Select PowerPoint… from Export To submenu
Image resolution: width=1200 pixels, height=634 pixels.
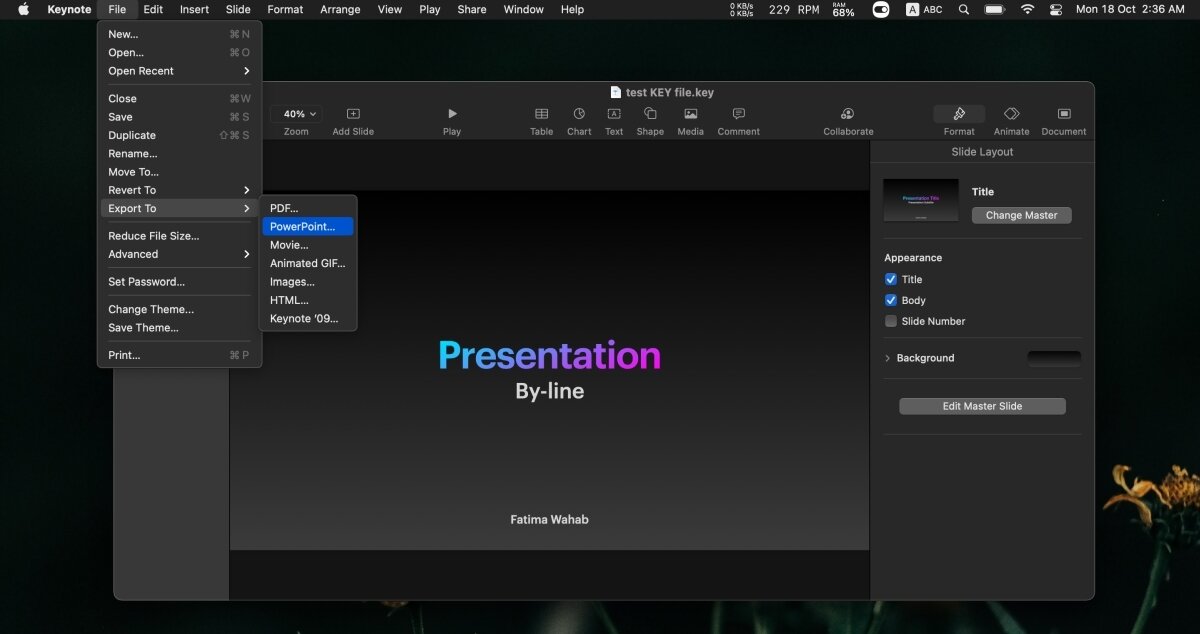(303, 227)
